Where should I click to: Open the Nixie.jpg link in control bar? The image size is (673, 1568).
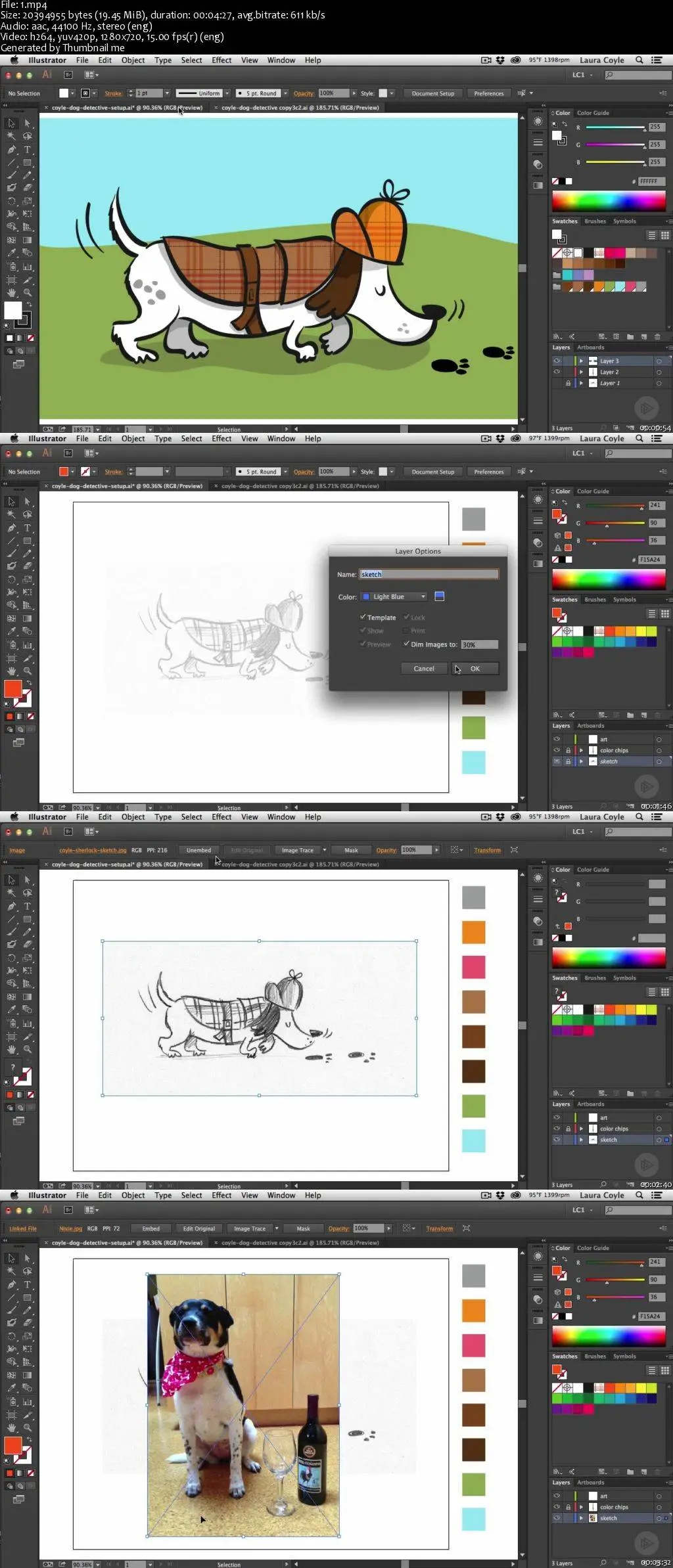click(70, 1228)
